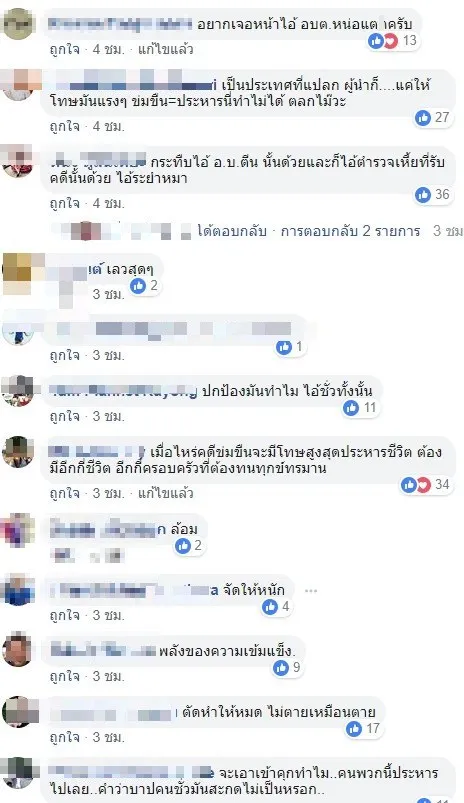Click ถูกใจ under the ตัดหำให้หมด comment
Viewport: 464px width, 803px height.
[65, 737]
